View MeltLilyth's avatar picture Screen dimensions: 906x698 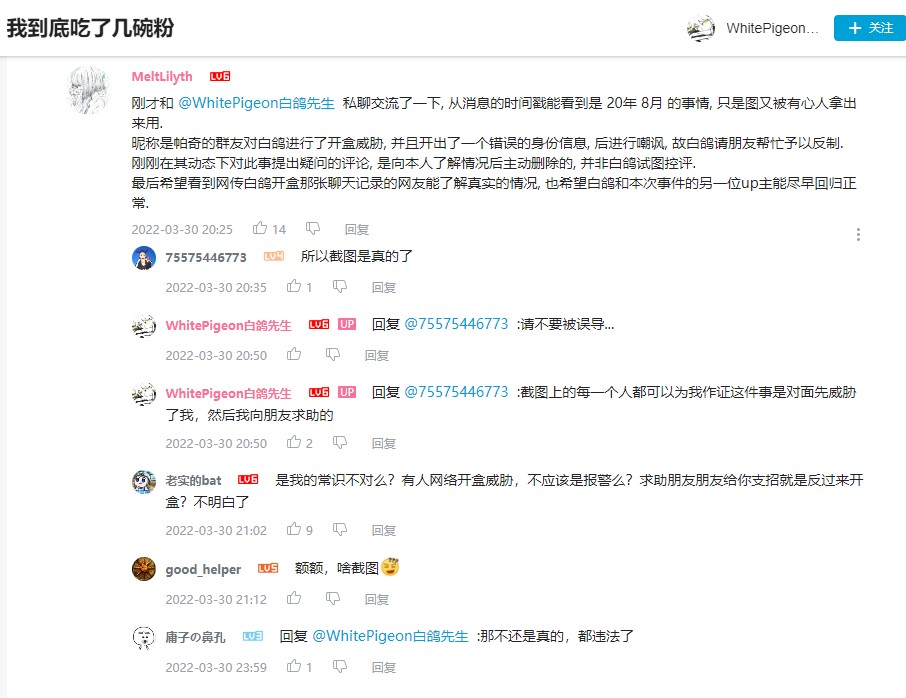click(x=89, y=90)
